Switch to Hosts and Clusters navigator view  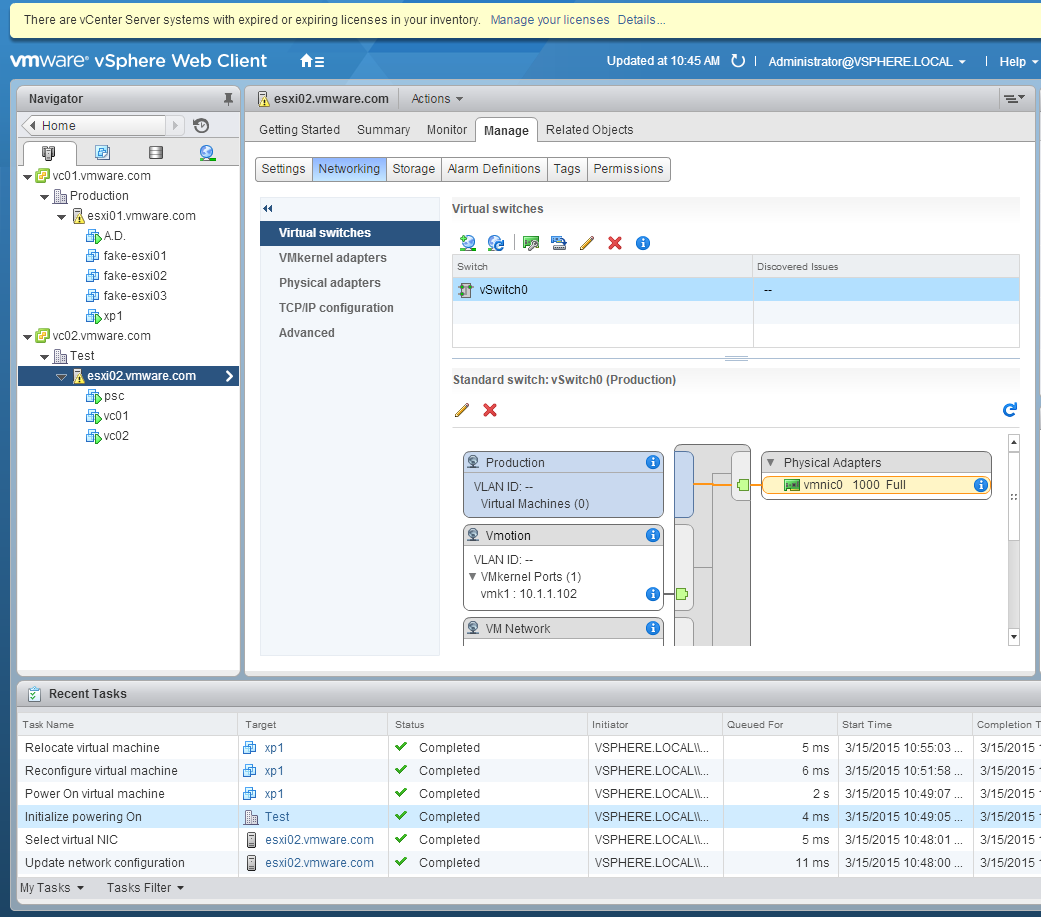[48, 153]
